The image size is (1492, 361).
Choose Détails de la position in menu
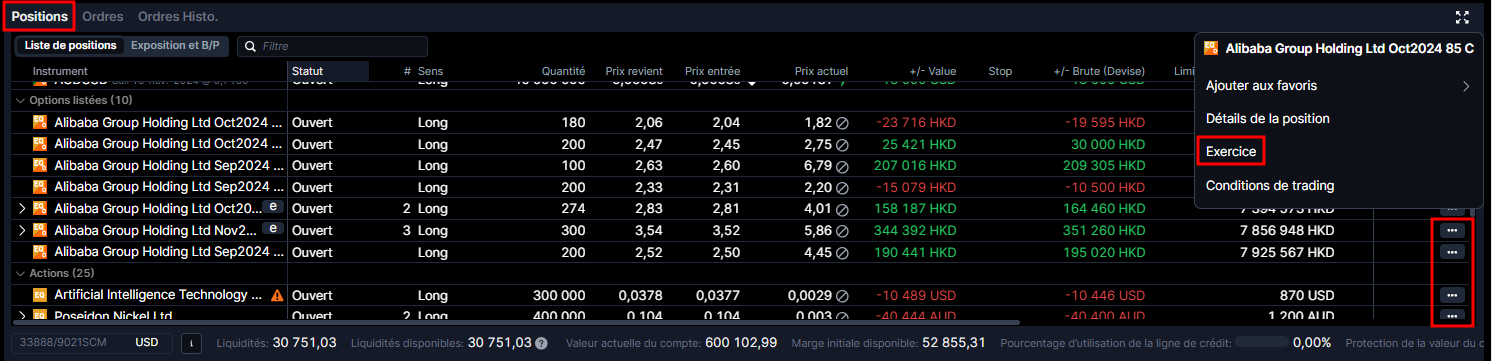pyautogui.click(x=1268, y=118)
